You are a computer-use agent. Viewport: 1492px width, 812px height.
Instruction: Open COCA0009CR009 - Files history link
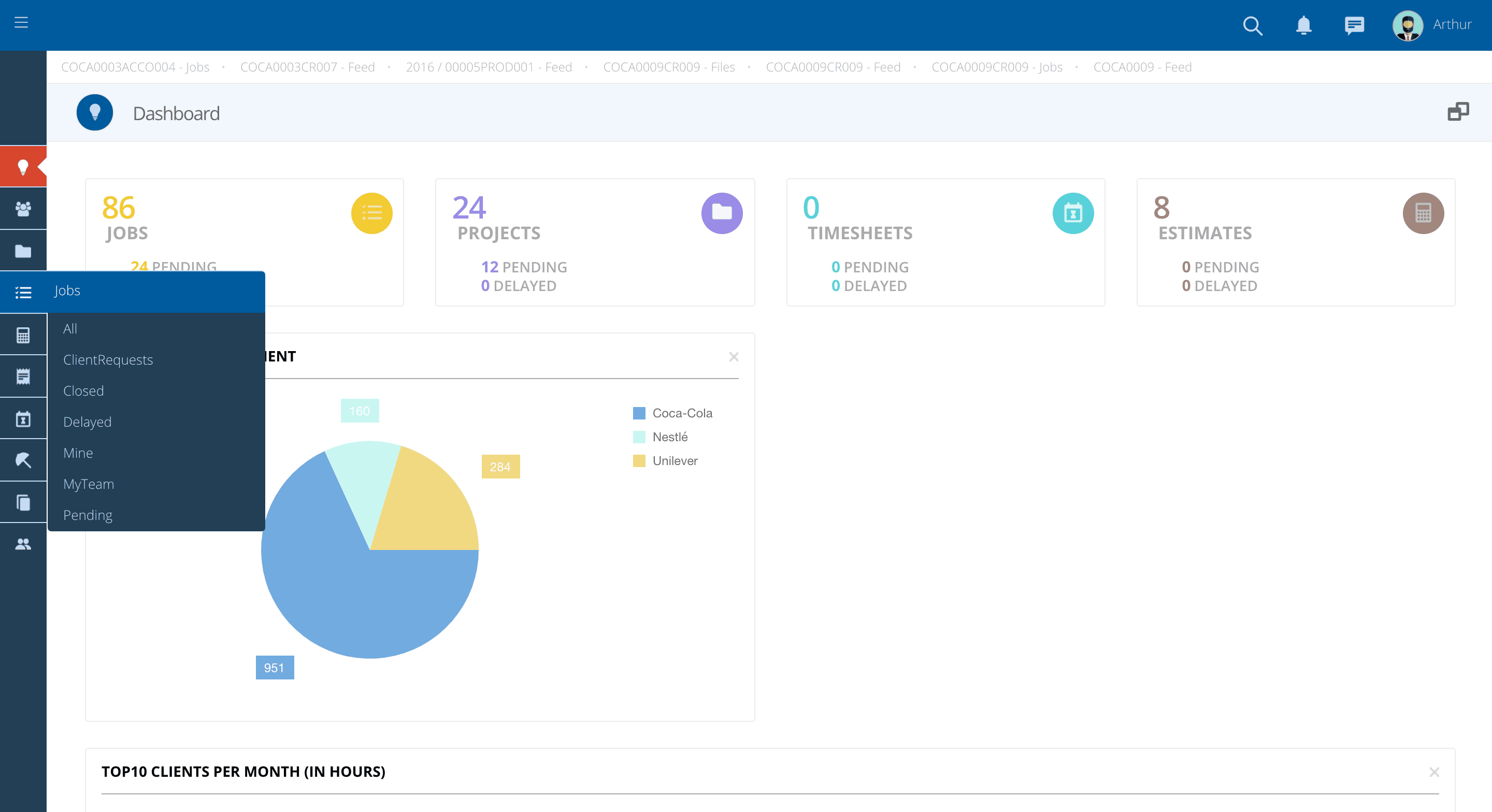tap(668, 67)
